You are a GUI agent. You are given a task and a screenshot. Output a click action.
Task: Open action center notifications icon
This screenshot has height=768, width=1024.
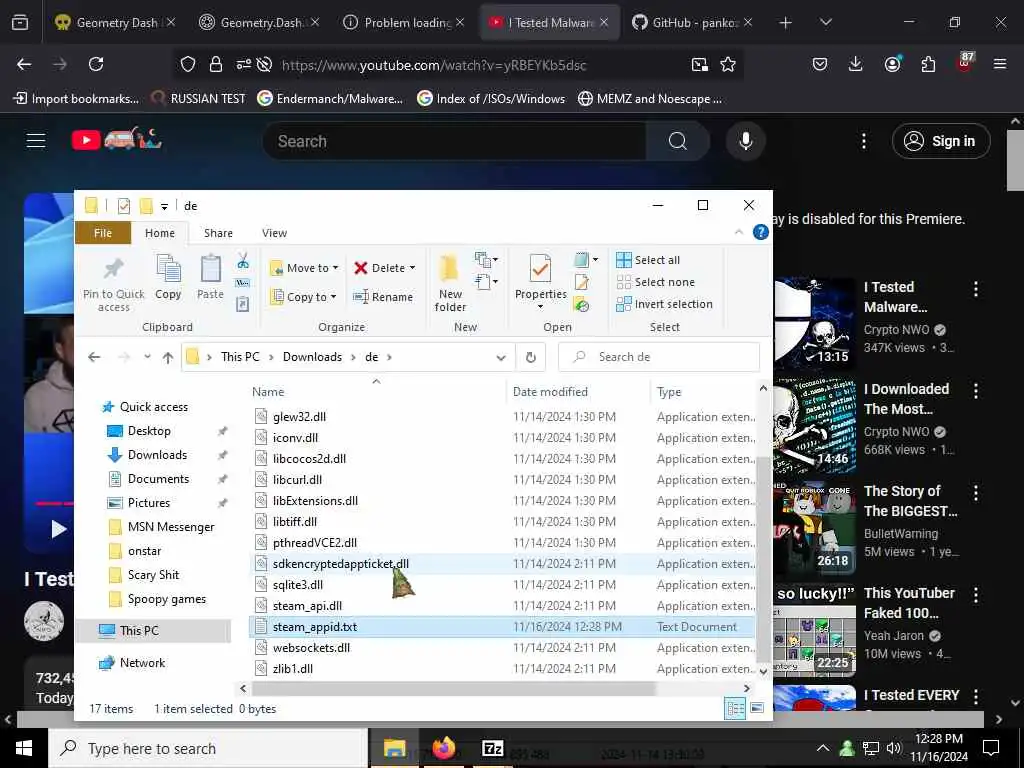pyautogui.click(x=991, y=748)
